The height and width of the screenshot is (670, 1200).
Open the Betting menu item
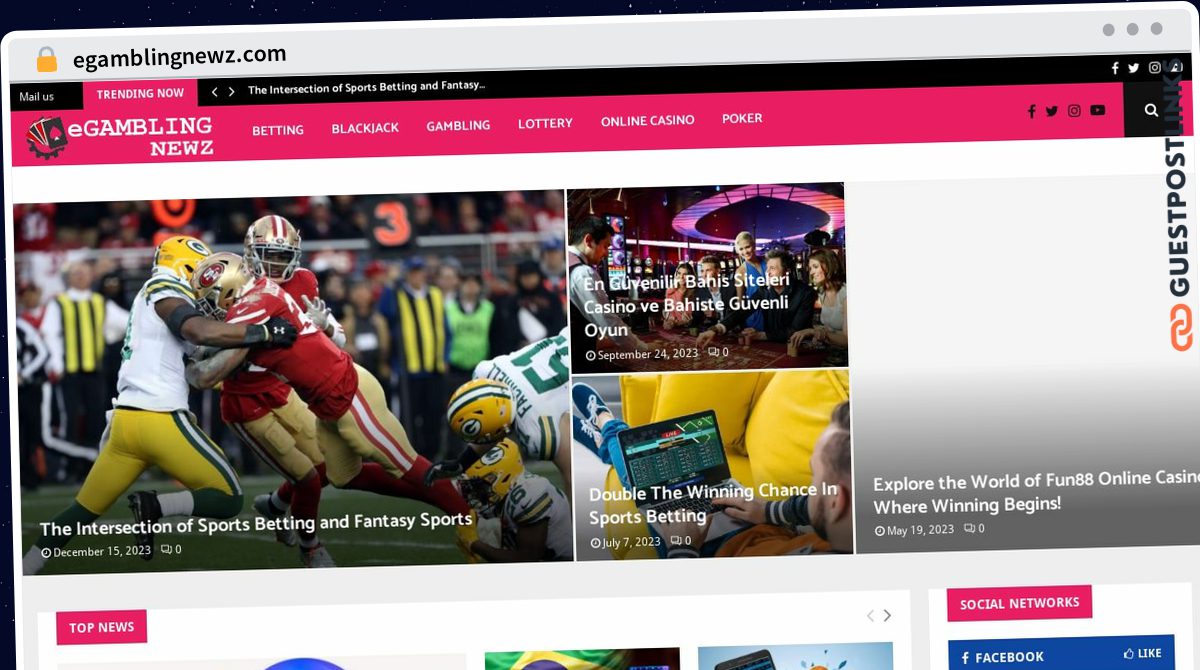(x=278, y=130)
